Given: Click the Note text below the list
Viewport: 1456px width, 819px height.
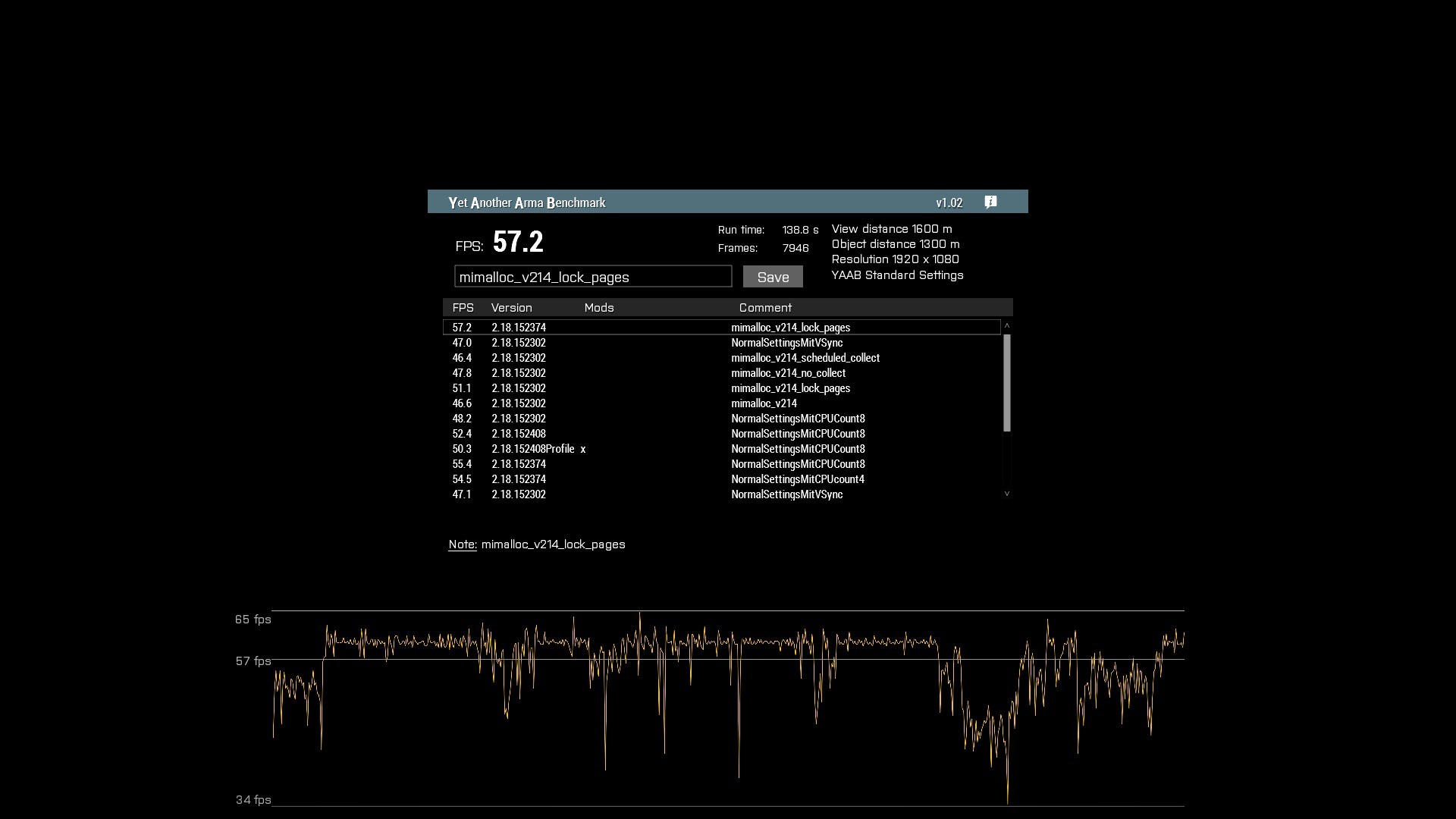Looking at the screenshot, I should (x=537, y=544).
